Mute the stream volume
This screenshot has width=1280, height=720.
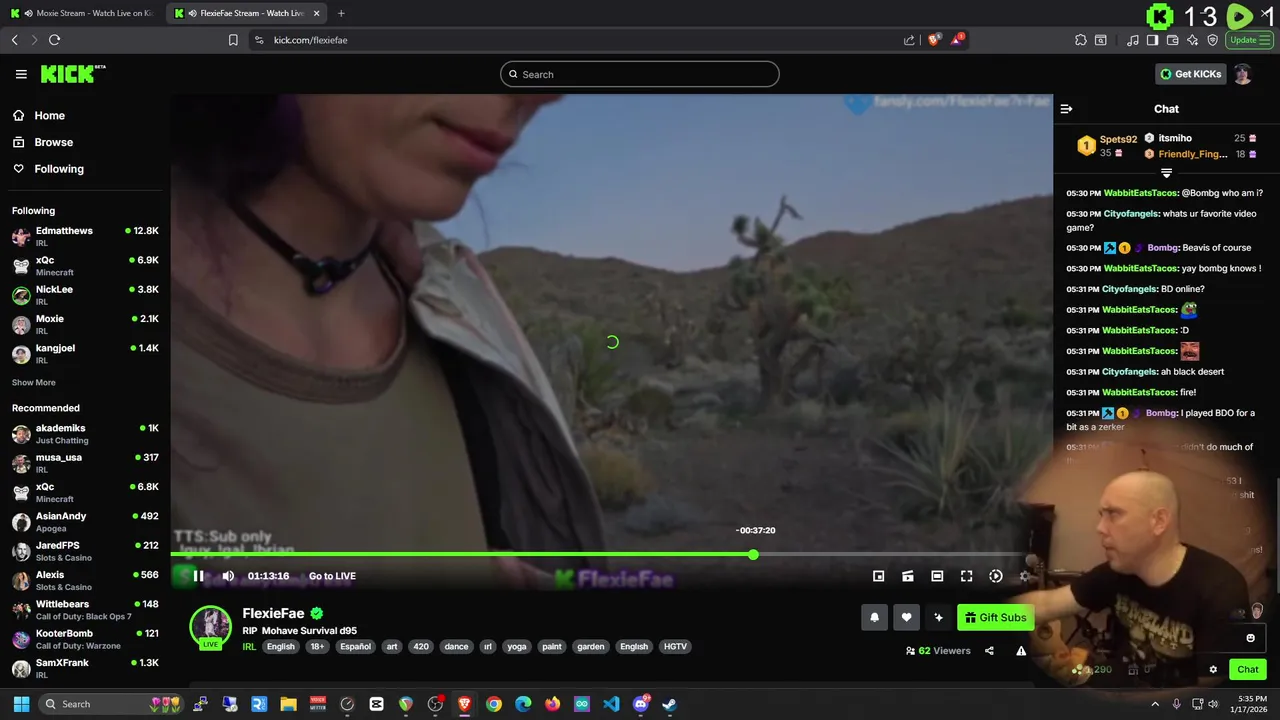click(x=228, y=576)
